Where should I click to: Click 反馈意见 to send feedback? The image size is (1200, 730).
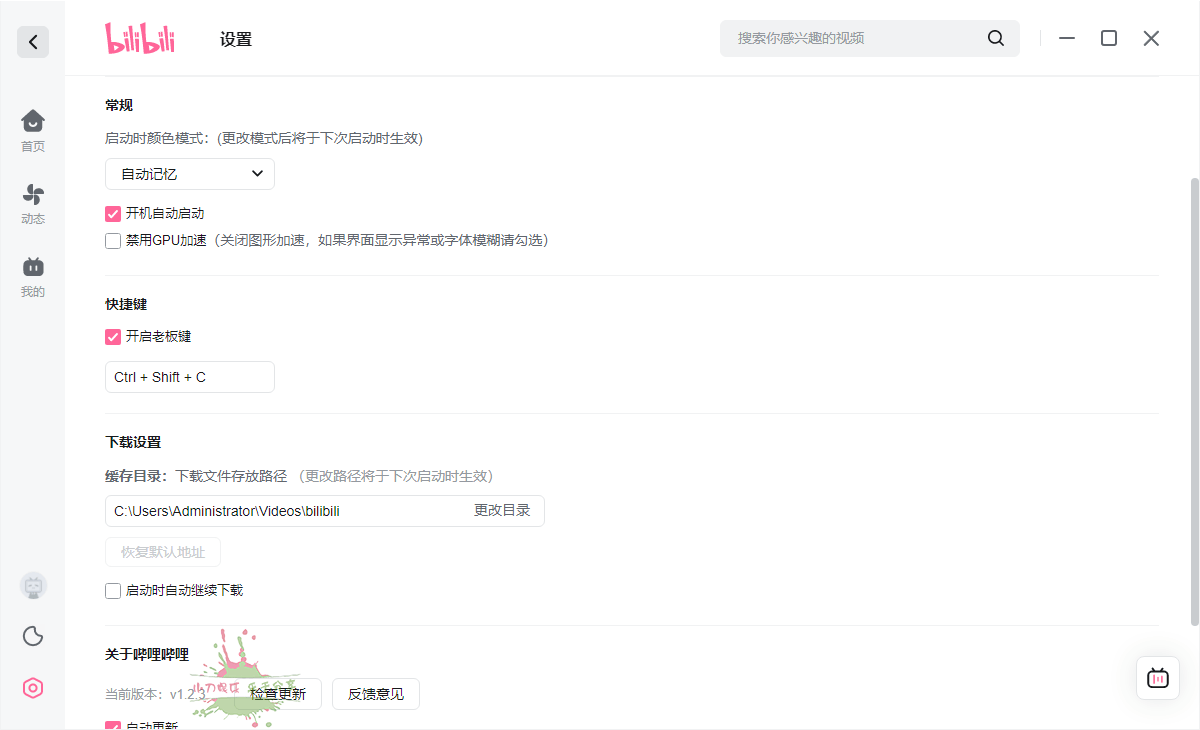click(x=375, y=693)
